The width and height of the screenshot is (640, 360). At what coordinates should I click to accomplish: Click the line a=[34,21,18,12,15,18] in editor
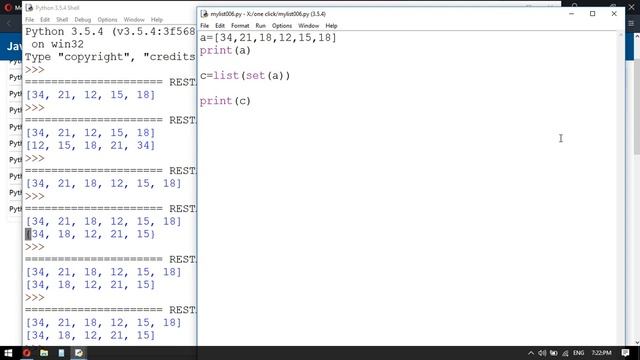click(x=268, y=38)
